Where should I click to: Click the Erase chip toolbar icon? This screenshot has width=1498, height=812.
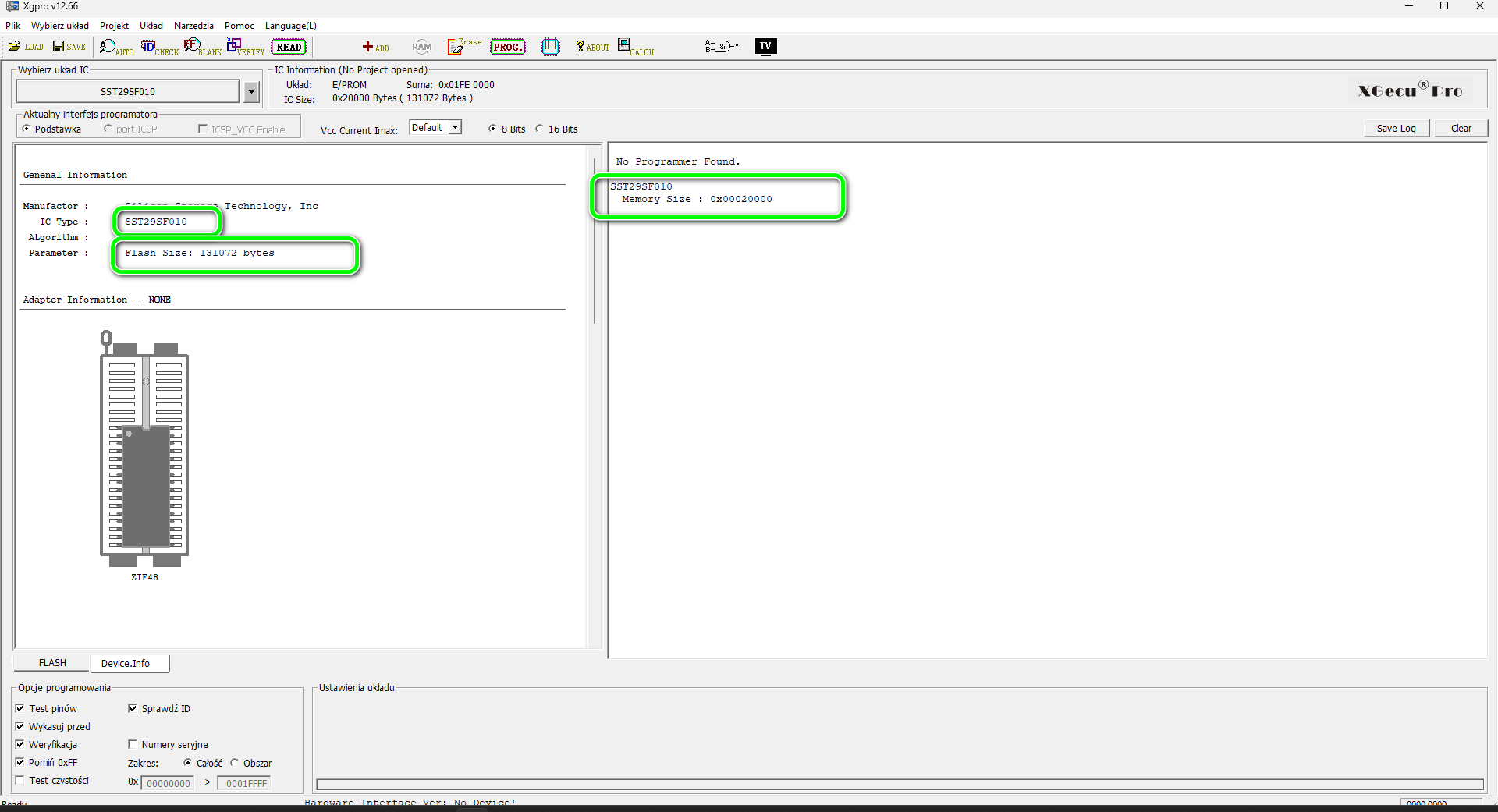464,47
